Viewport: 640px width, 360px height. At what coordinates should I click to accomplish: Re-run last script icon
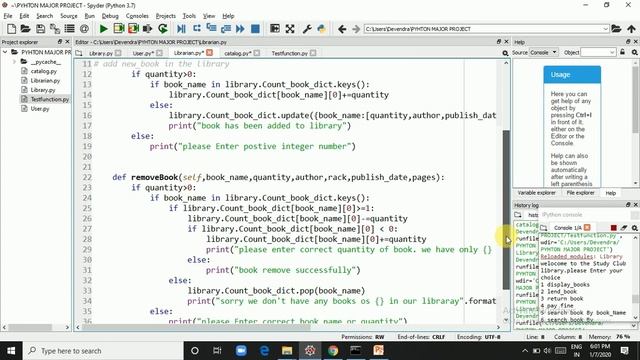[162, 29]
